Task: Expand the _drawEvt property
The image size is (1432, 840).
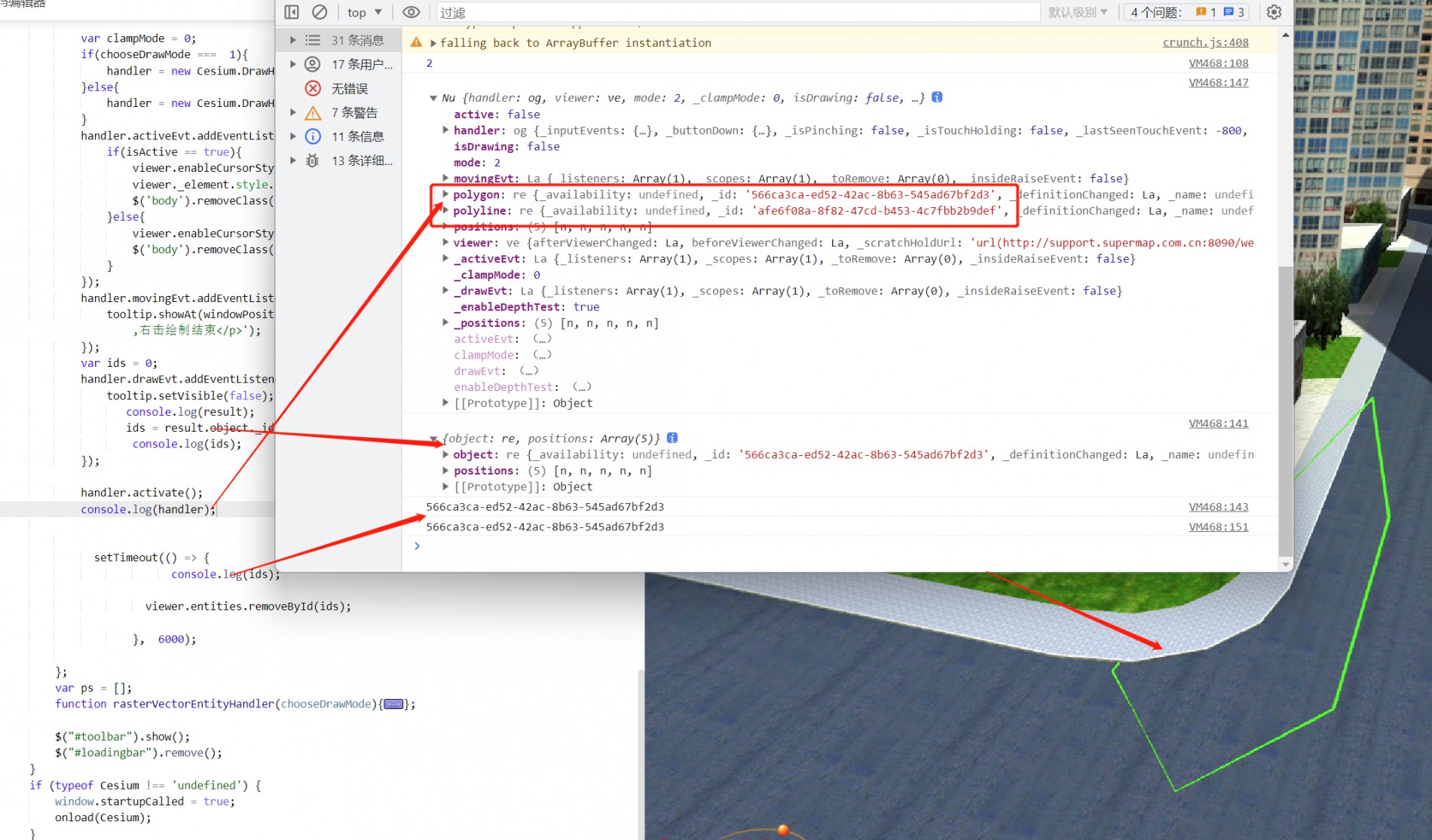Action: 445,291
